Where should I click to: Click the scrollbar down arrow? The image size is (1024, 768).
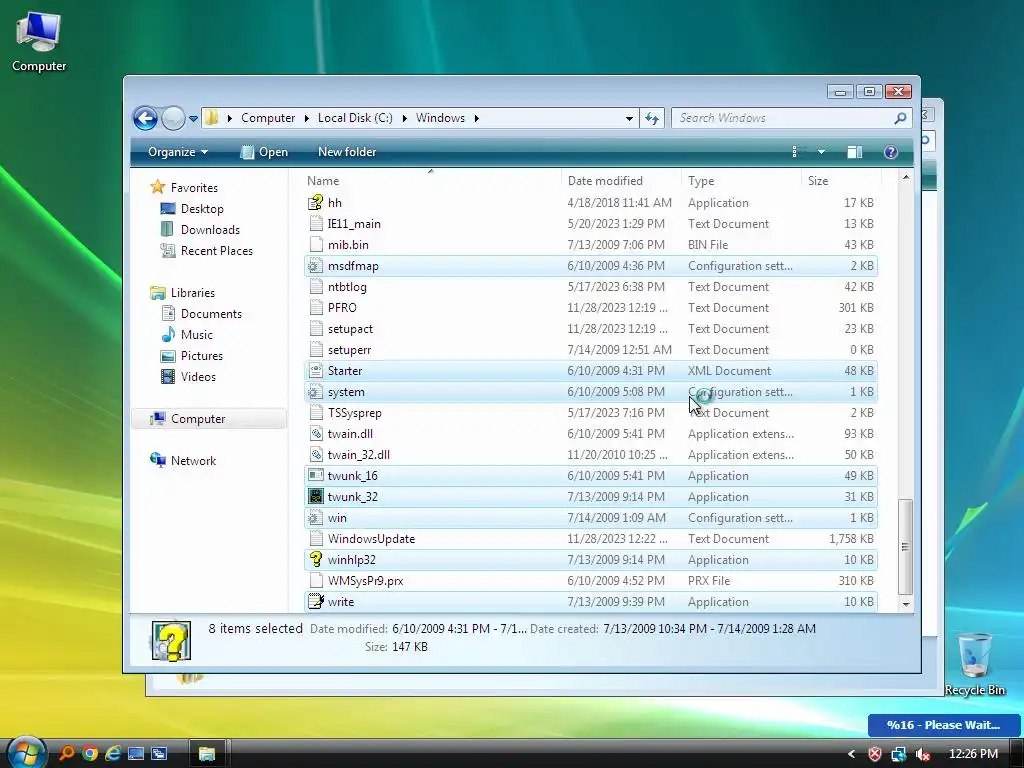coord(905,604)
